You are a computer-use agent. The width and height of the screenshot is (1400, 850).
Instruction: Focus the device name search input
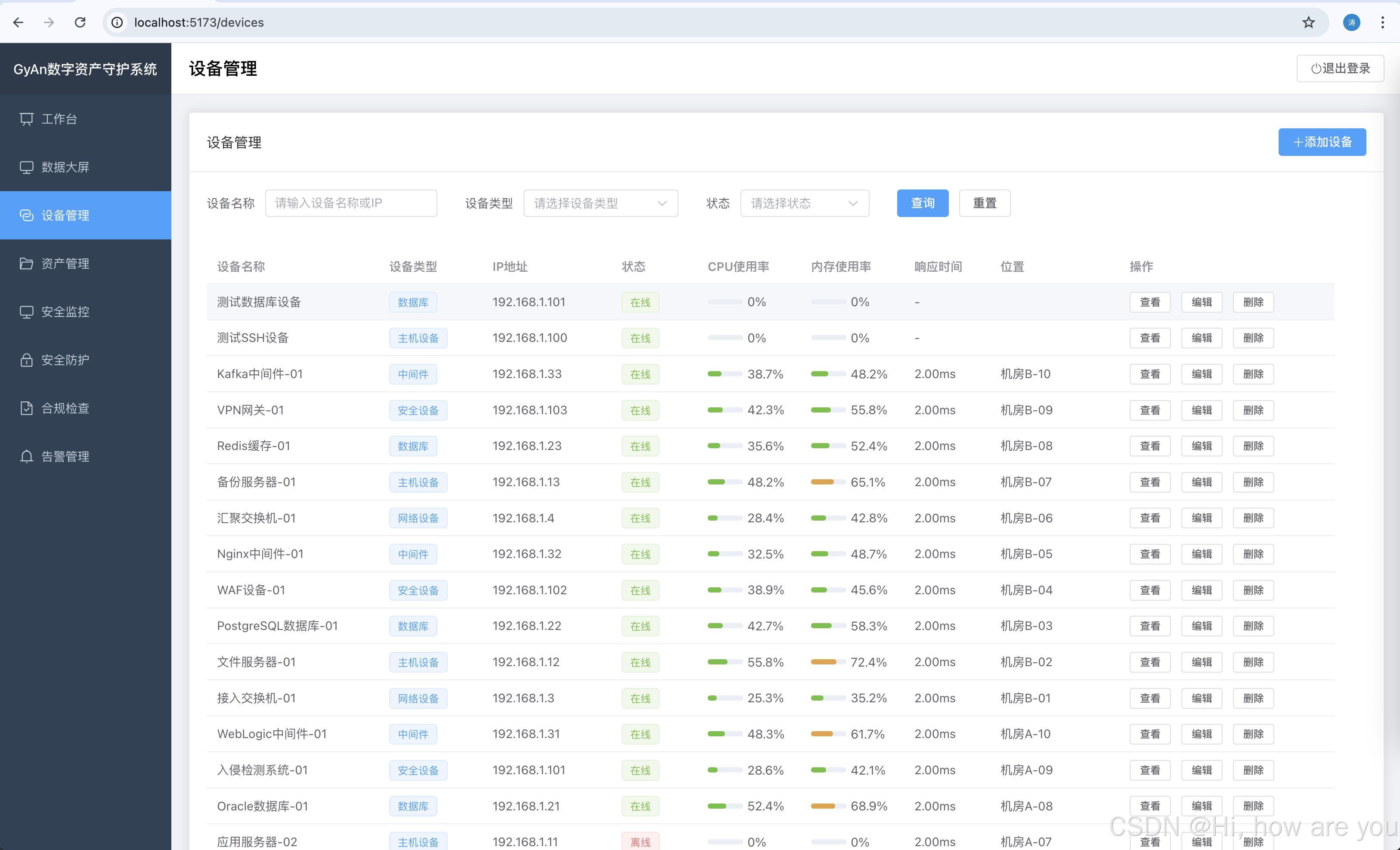(350, 203)
